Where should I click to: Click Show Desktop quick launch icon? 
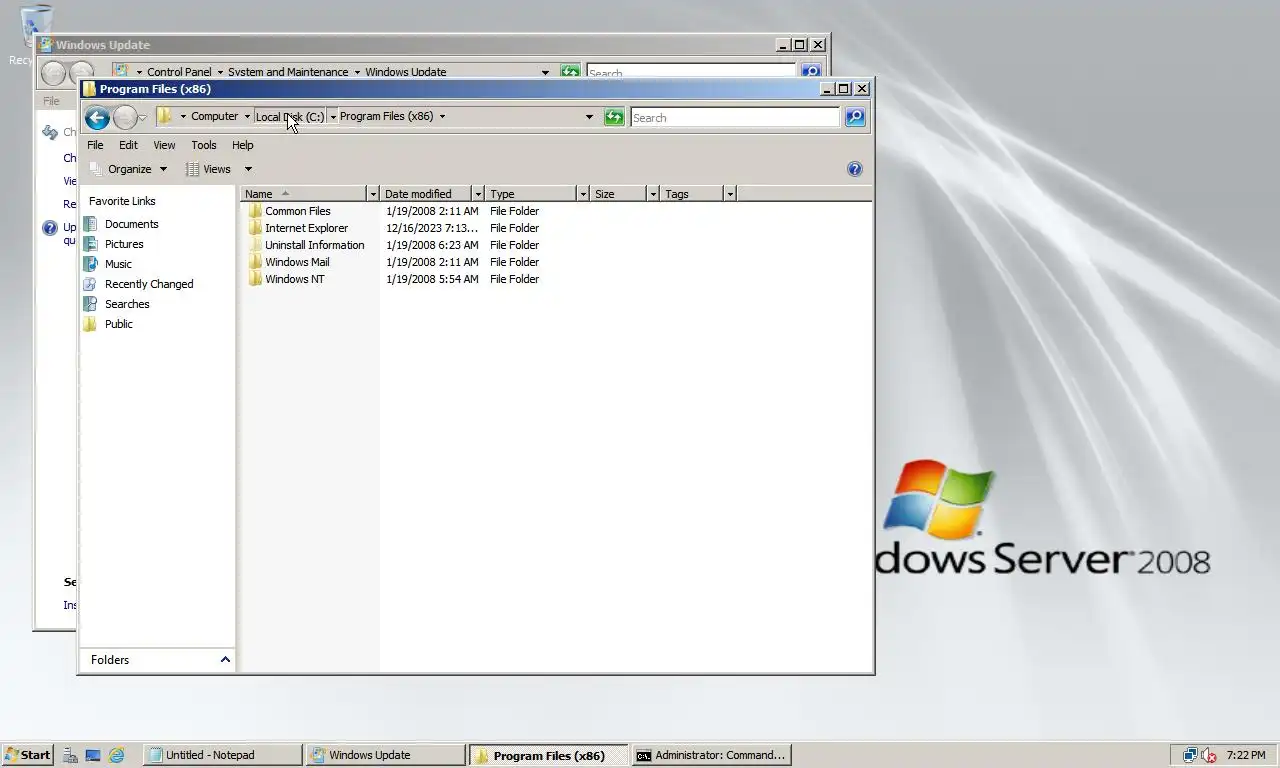coord(93,755)
